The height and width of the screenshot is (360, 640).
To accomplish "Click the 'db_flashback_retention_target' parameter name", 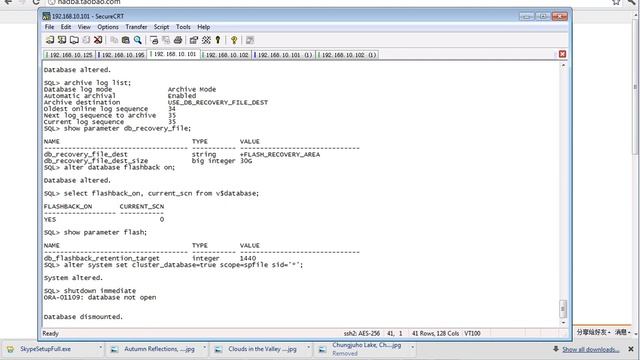I will pyautogui.click(x=102, y=258).
